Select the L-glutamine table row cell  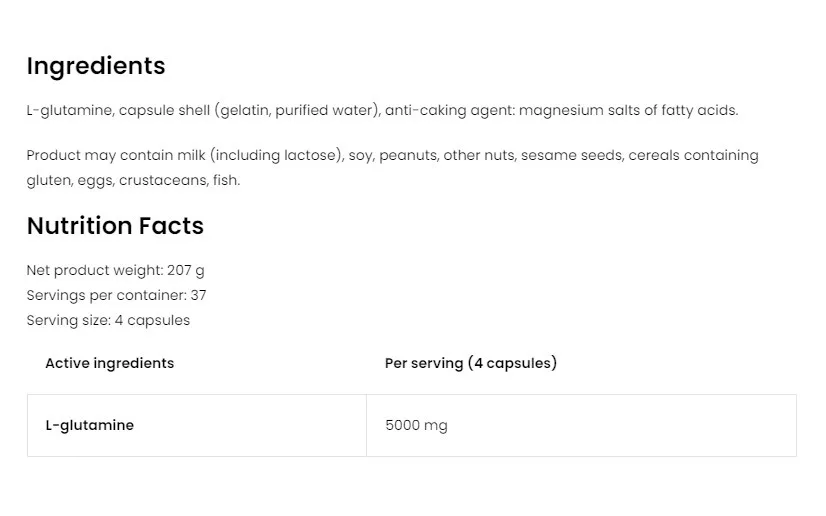coord(90,425)
